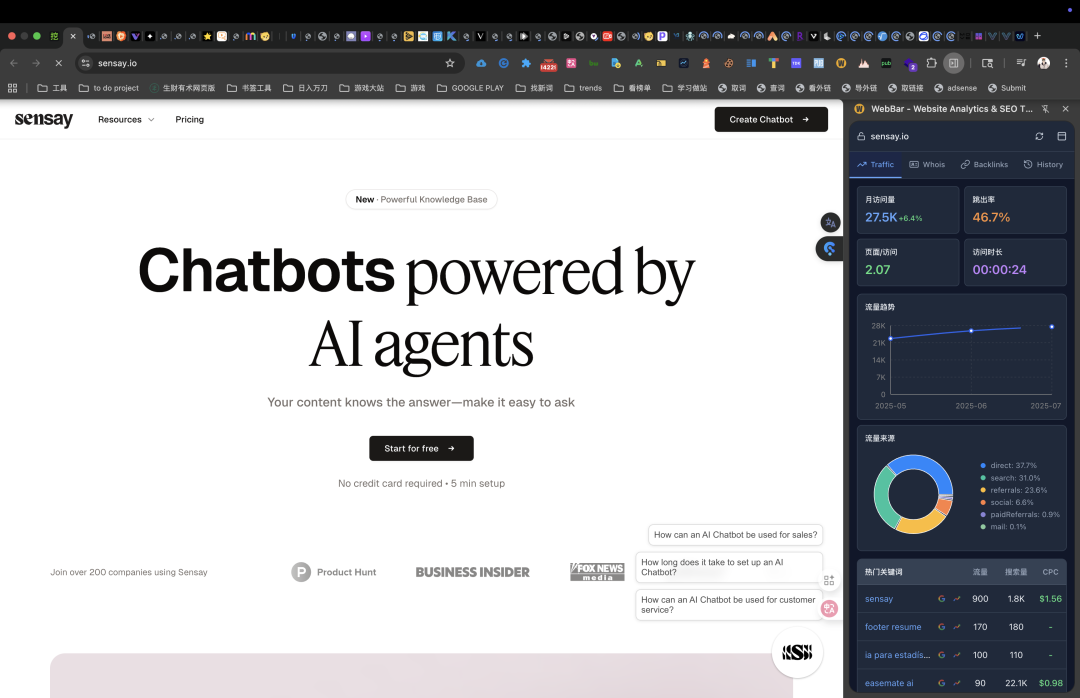The width and height of the screenshot is (1080, 698).
Task: Click the site info icon in address bar
Action: (x=85, y=63)
